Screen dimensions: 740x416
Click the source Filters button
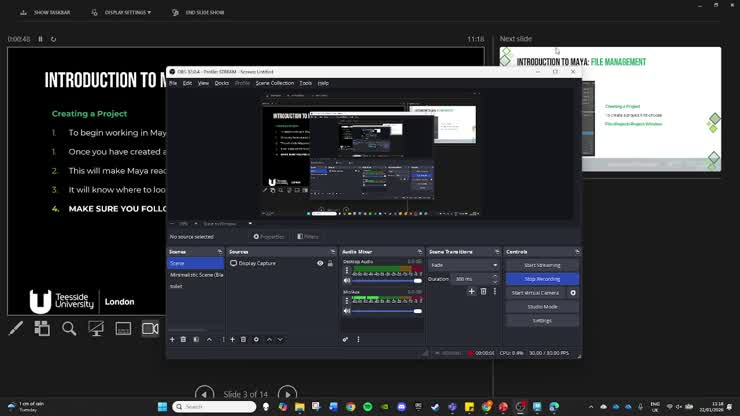pyautogui.click(x=308, y=237)
